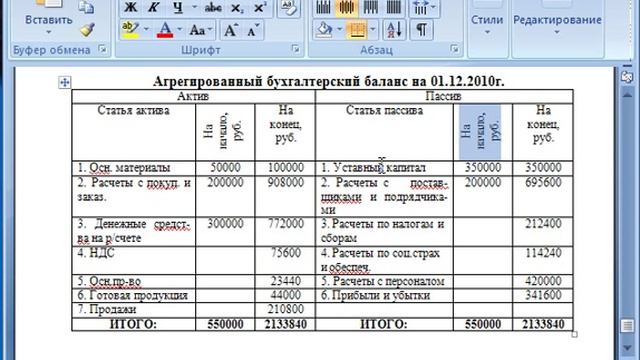Image resolution: width=640 pixels, height=360 pixels.
Task: Click the 'Пассив' header cell
Action: (444, 96)
